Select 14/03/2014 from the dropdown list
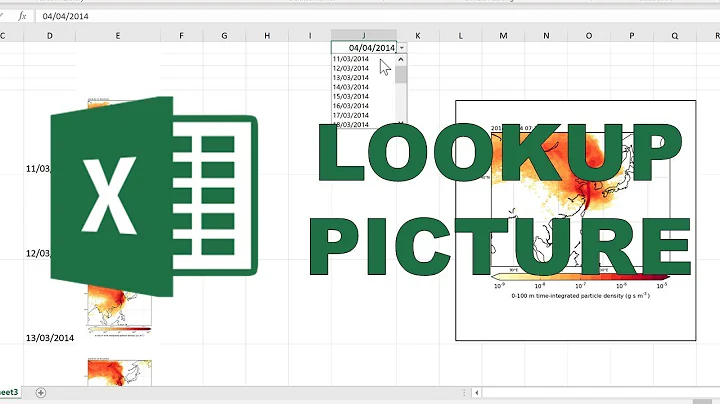Viewport: 720px width, 404px height. [x=350, y=87]
